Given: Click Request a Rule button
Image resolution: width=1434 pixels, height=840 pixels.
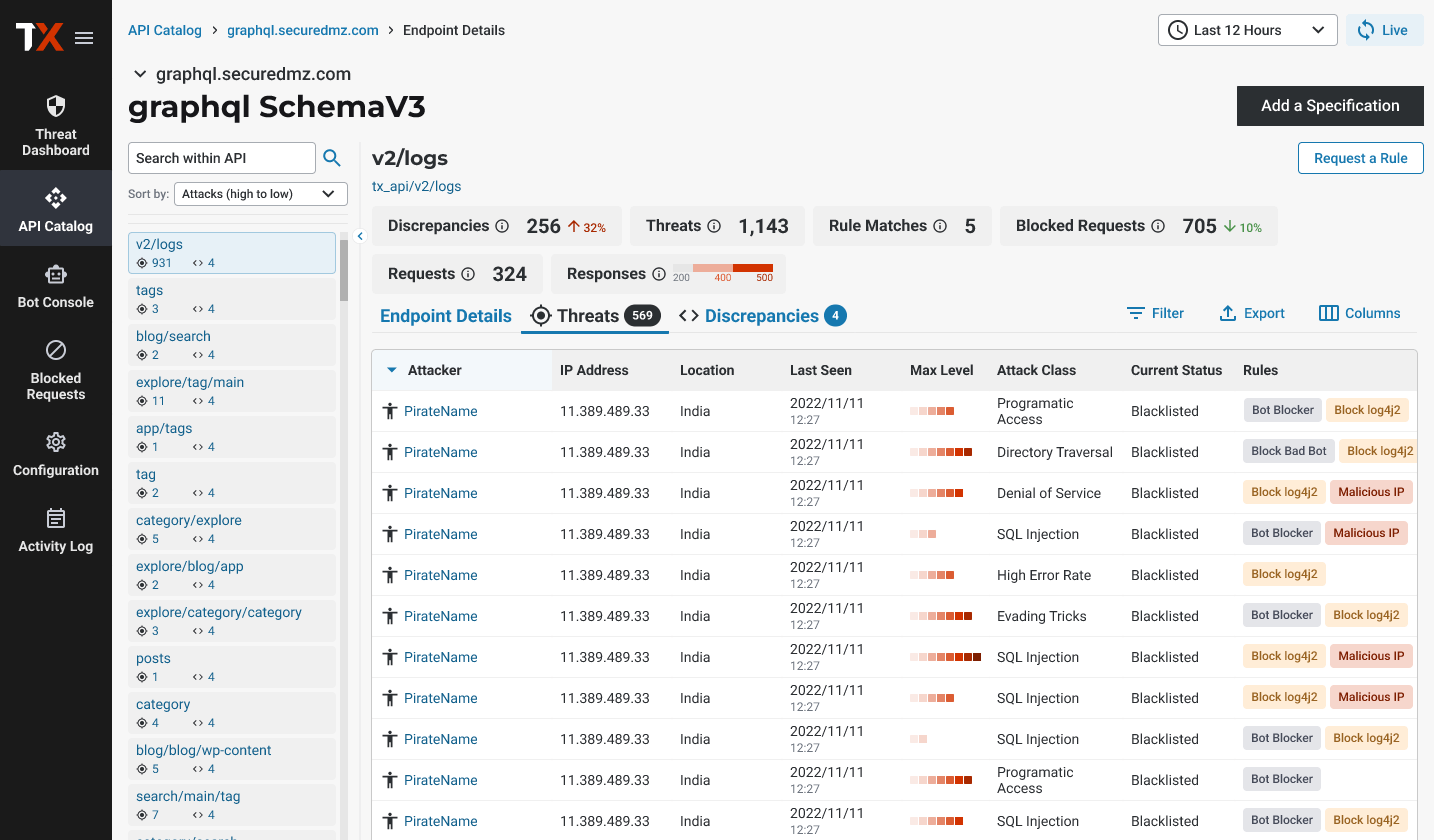Looking at the screenshot, I should (1360, 158).
